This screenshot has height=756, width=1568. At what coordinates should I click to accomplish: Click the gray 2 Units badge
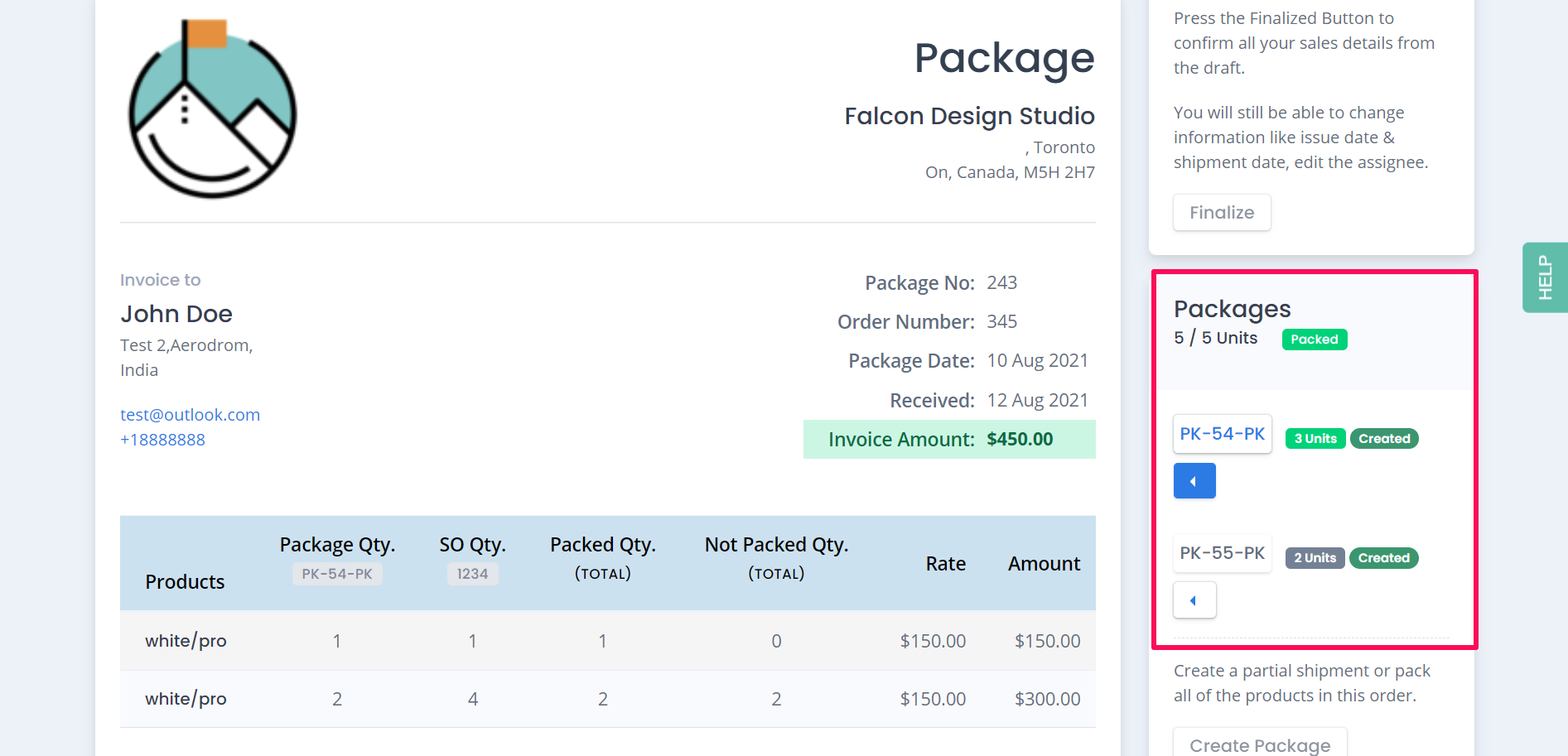point(1315,558)
